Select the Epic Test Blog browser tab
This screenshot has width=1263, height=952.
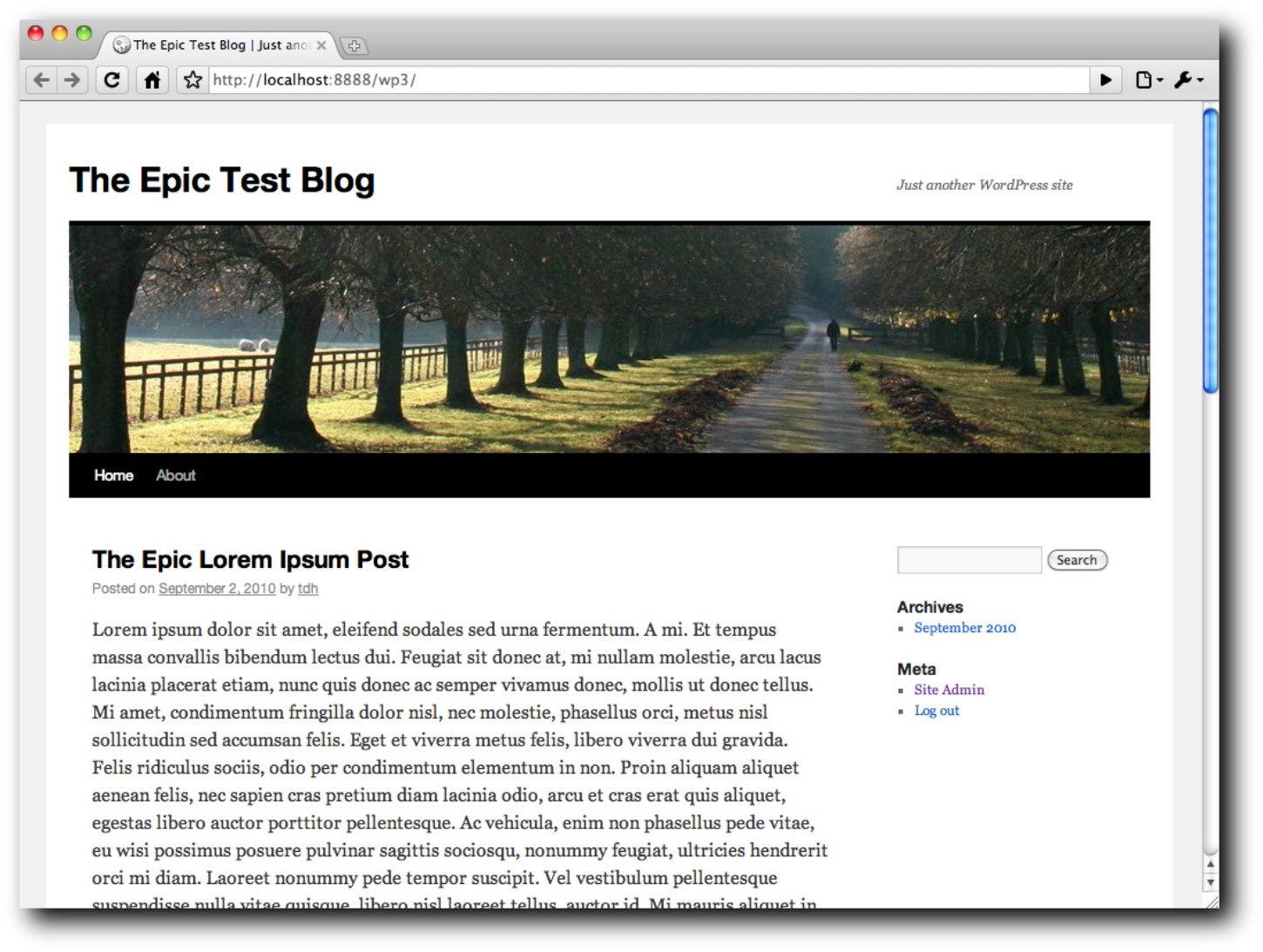(218, 45)
